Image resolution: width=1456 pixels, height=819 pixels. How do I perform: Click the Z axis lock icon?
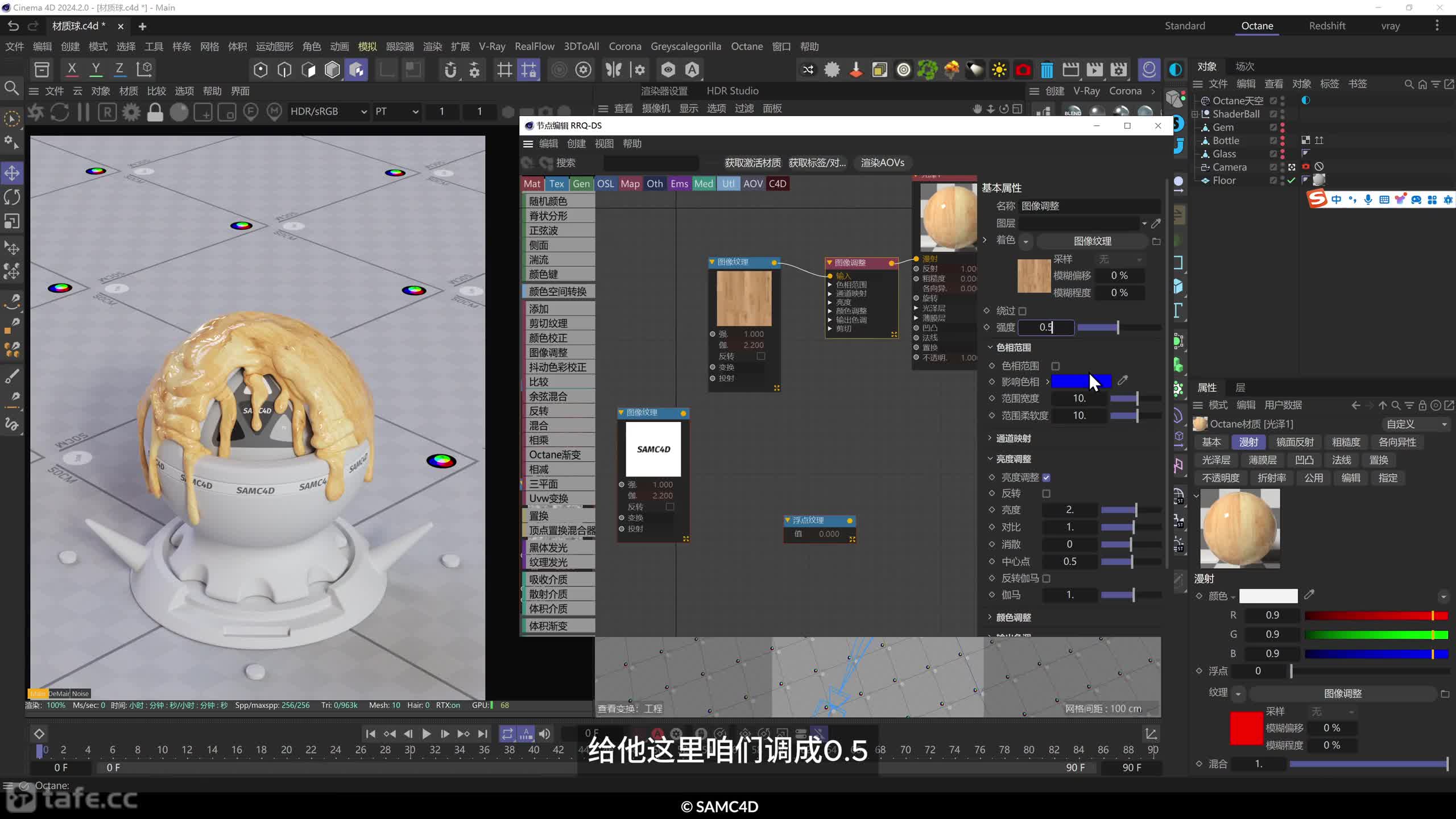tap(119, 69)
